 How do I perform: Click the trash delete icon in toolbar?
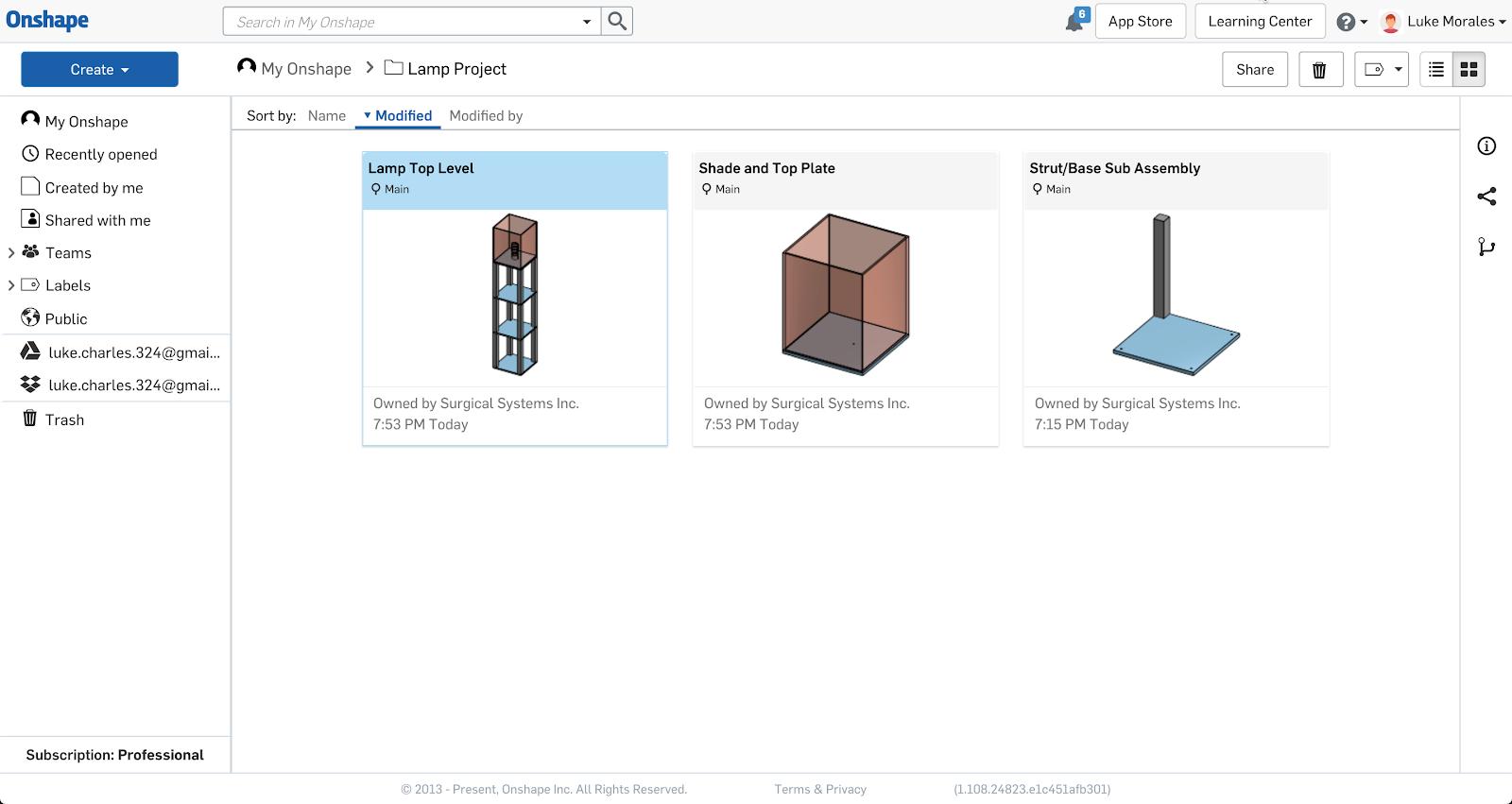pos(1319,69)
